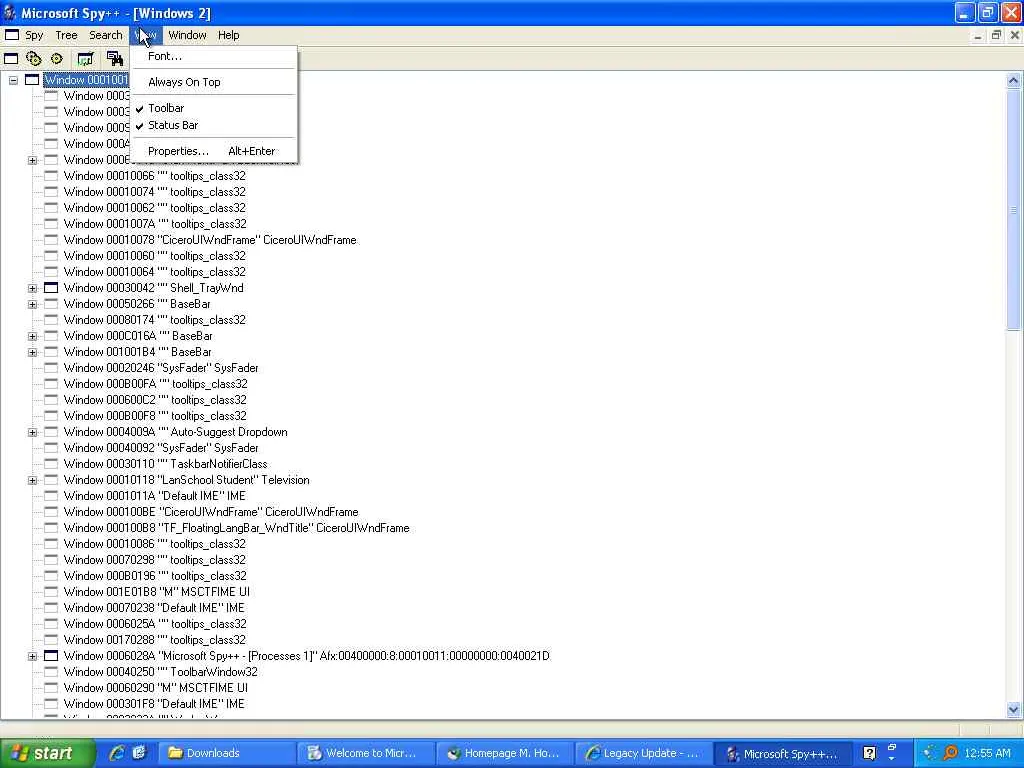Select the Window 0001011A "Default IME" row
This screenshot has height=768, width=1024.
(154, 496)
